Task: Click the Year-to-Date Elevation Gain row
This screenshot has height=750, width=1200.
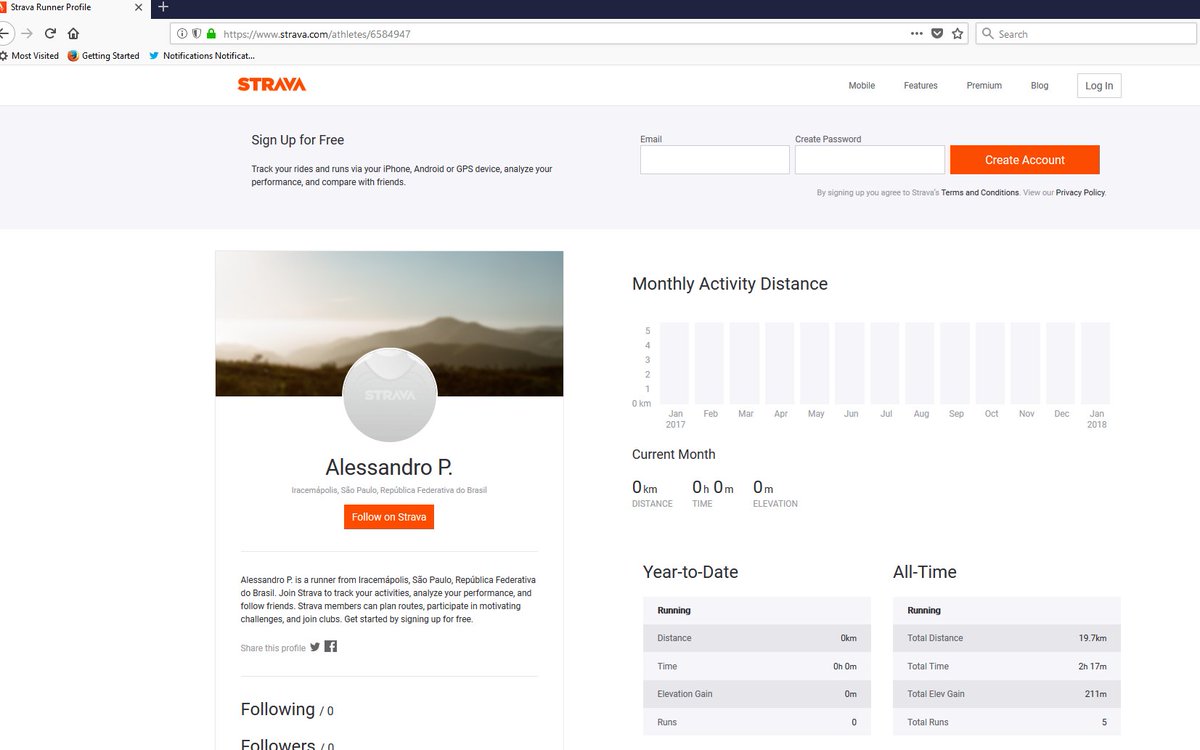Action: tap(757, 694)
